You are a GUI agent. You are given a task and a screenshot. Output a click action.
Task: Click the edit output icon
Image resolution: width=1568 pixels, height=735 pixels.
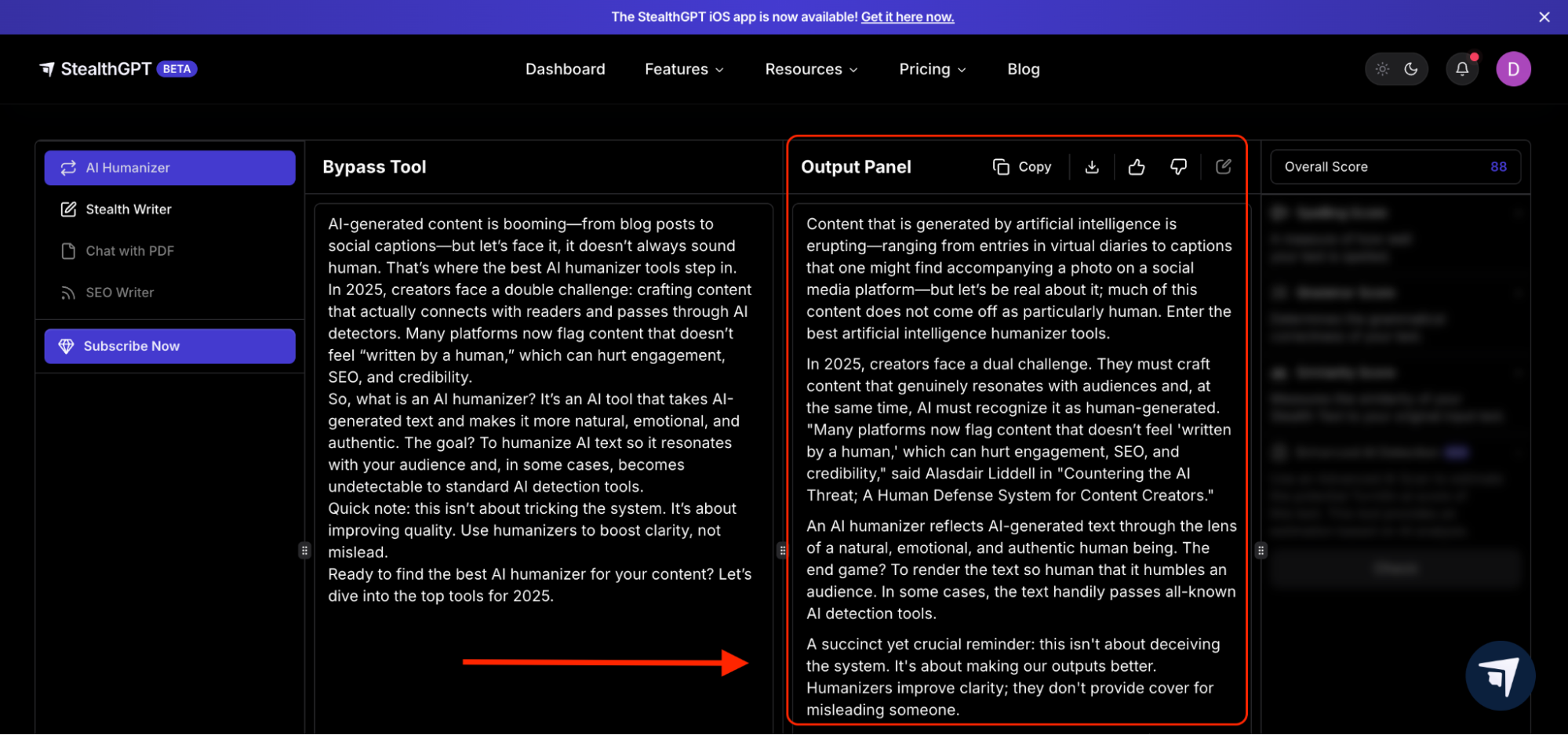1224,166
